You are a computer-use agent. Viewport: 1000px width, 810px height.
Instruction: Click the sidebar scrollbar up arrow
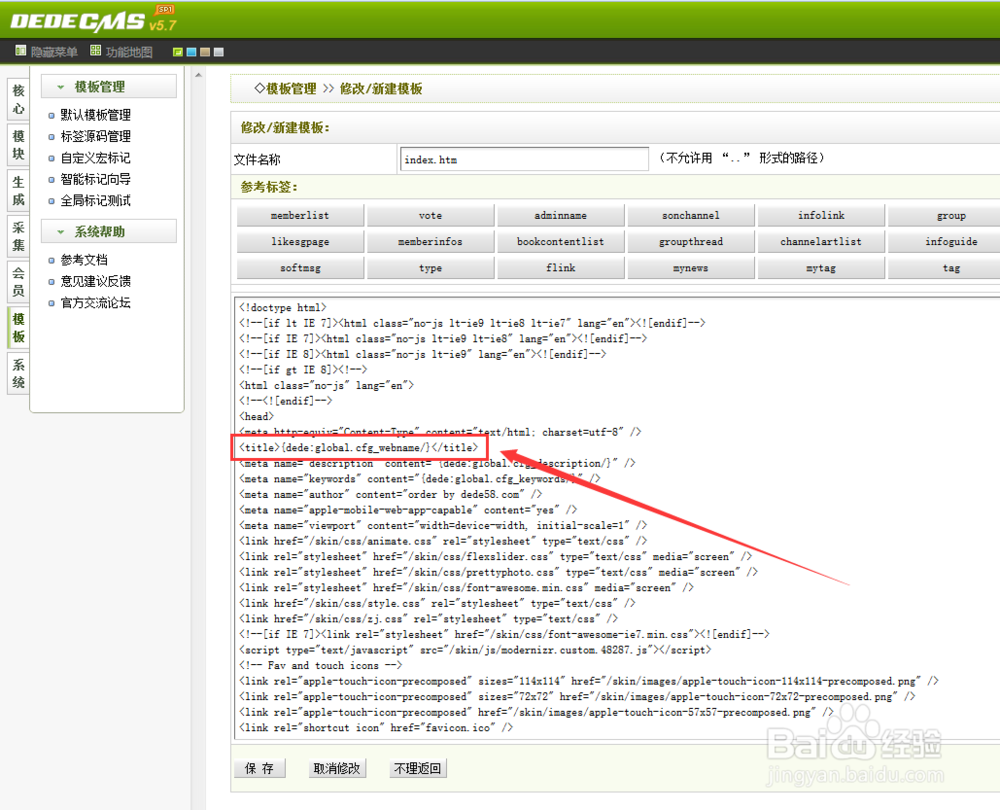coord(198,75)
